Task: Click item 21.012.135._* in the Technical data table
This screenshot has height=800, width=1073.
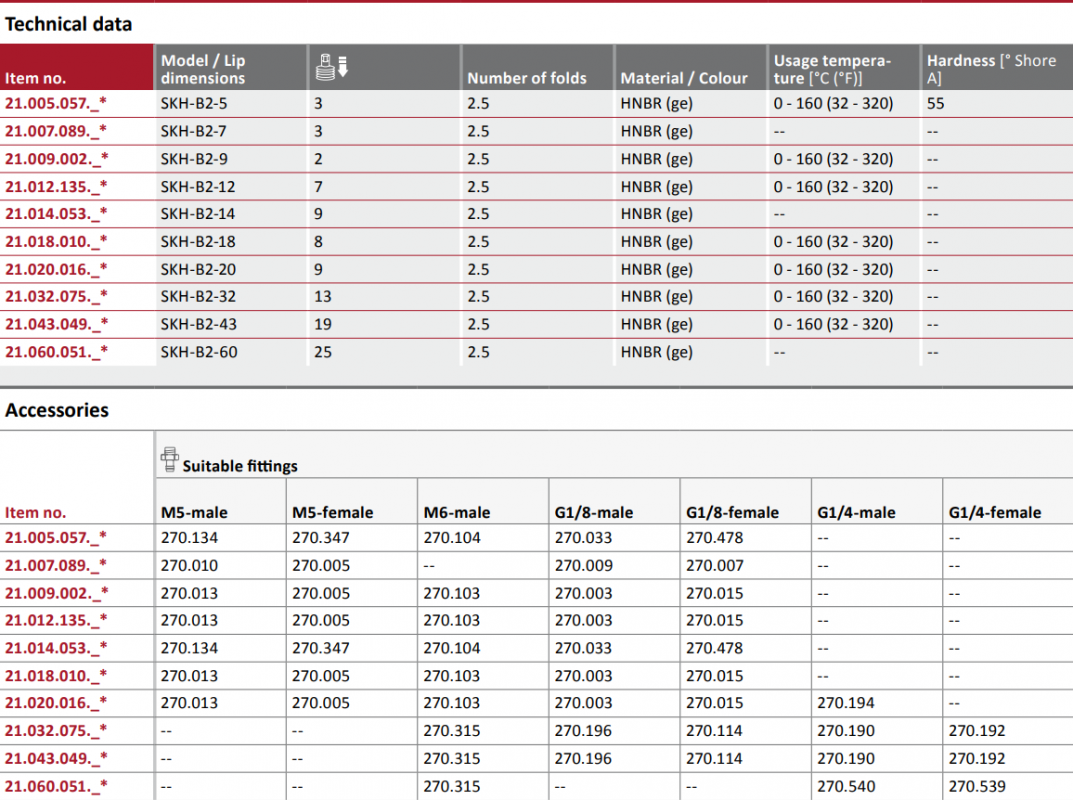Action: [56, 186]
